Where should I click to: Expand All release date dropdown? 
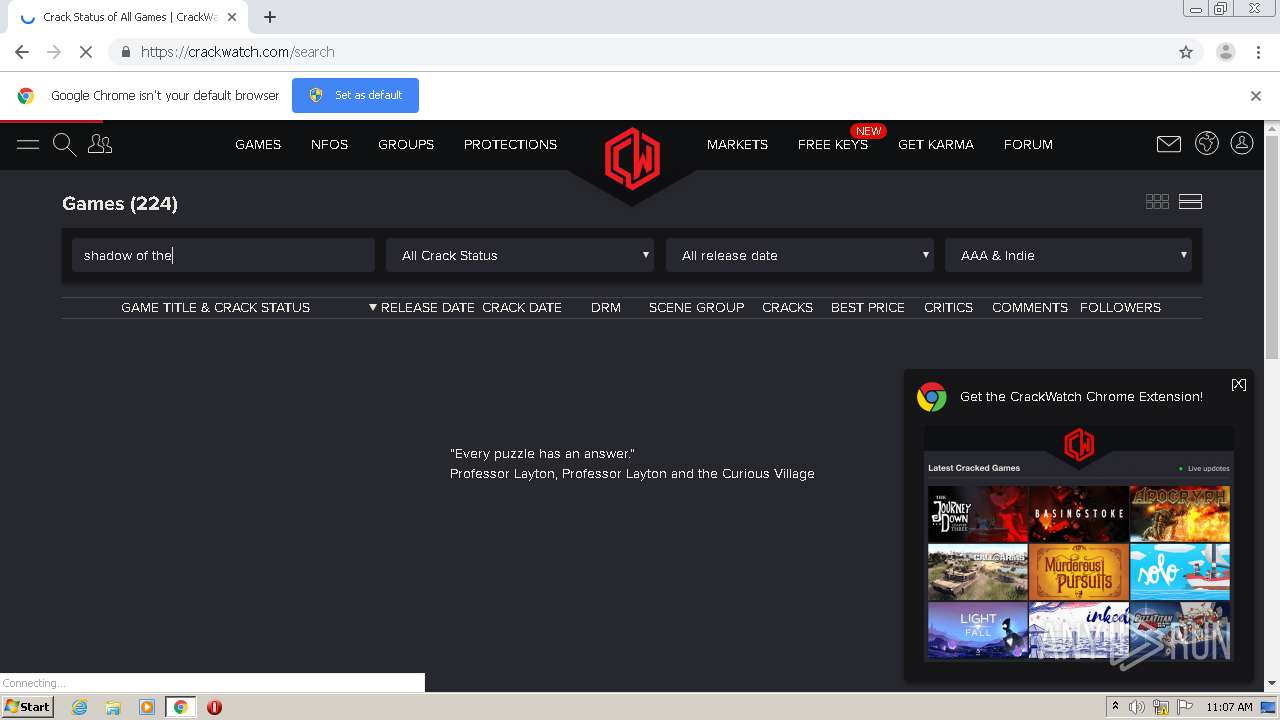click(800, 255)
